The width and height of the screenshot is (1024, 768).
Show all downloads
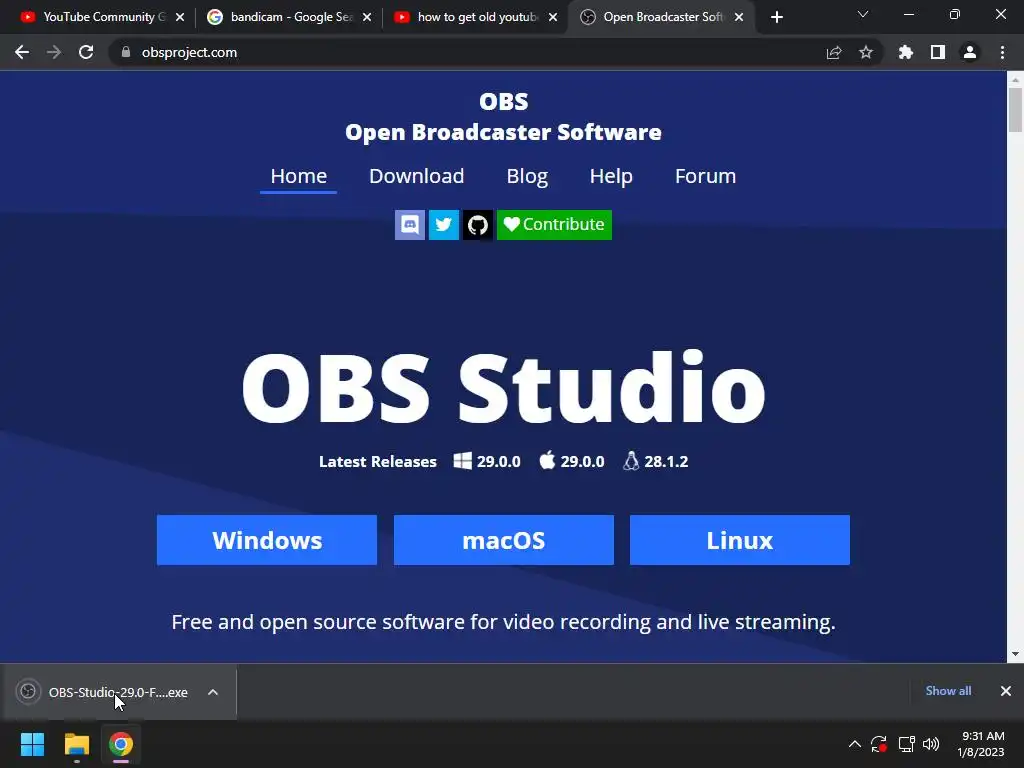click(948, 691)
